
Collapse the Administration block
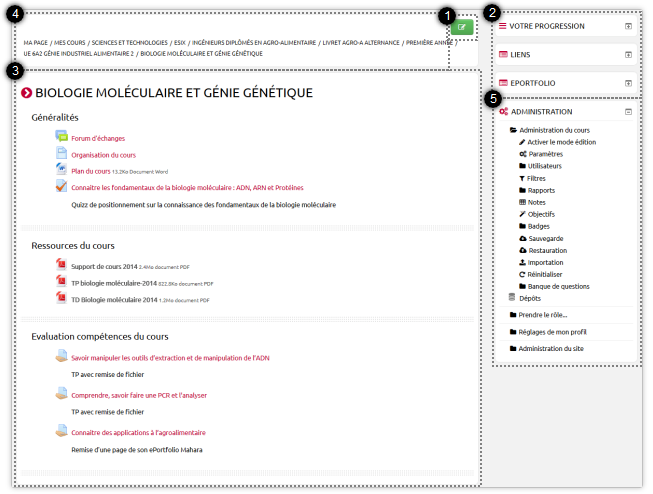[x=628, y=112]
